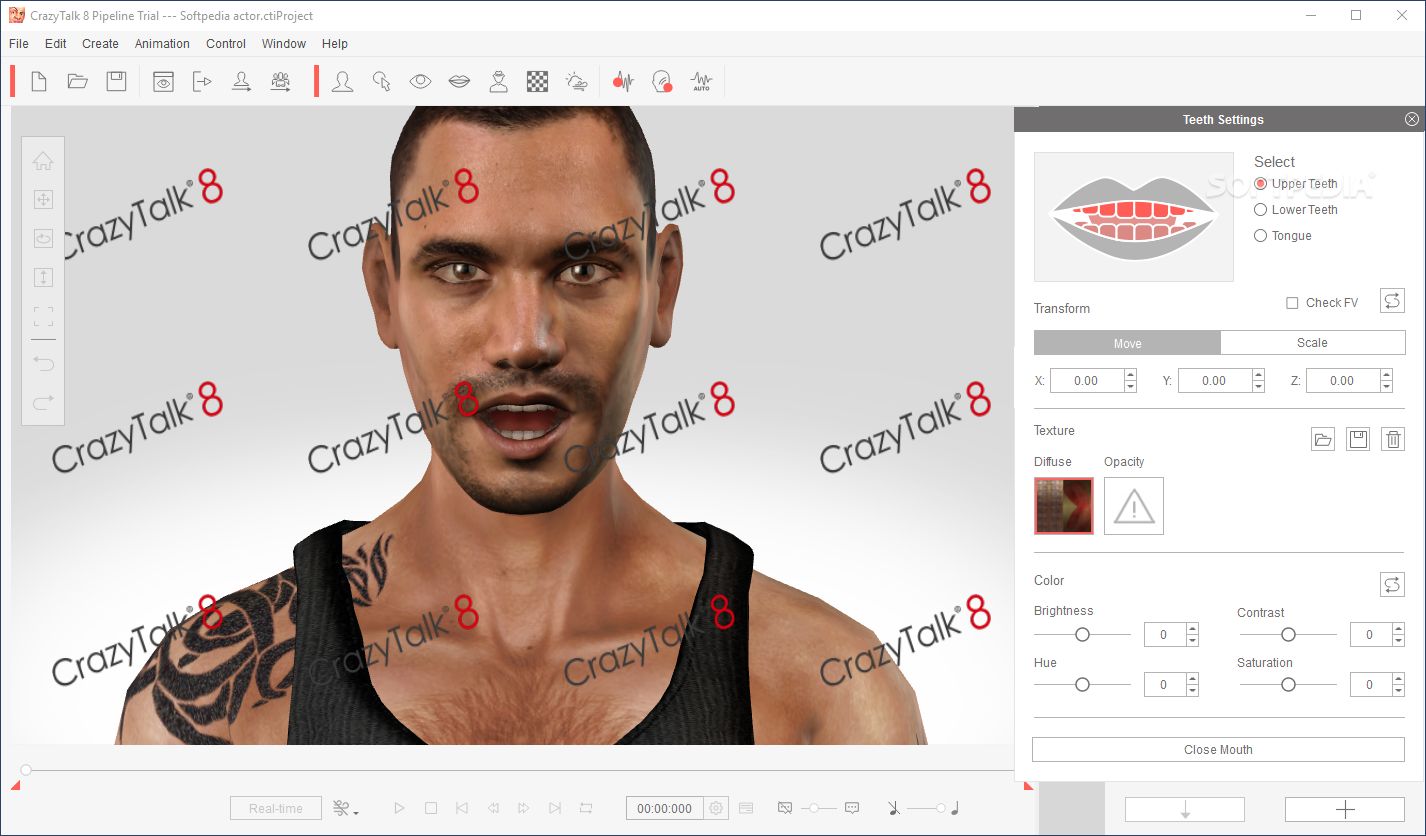
Task: Increase the Z value with up stepper
Action: click(1386, 375)
